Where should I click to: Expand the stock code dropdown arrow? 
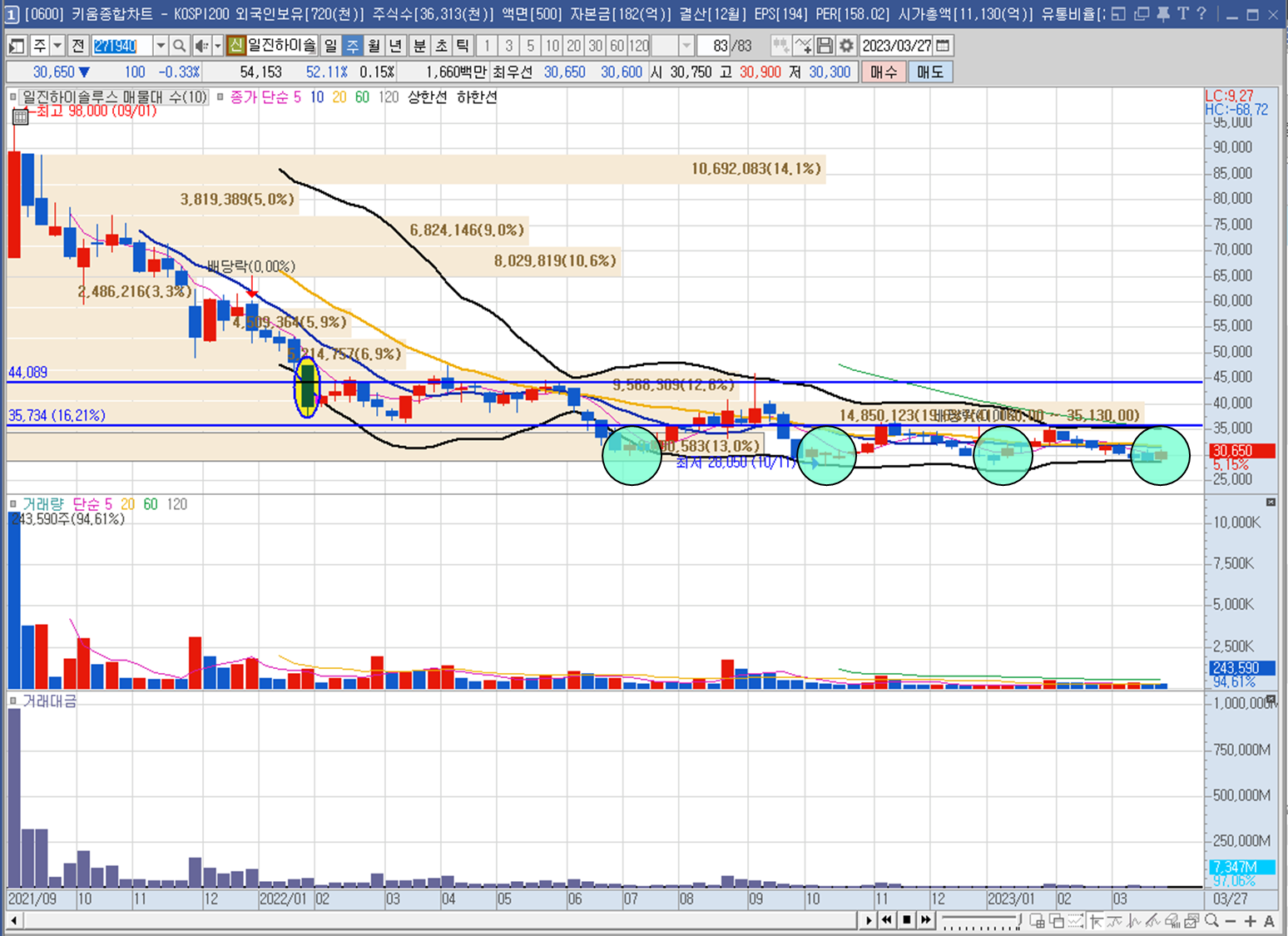pyautogui.click(x=161, y=46)
